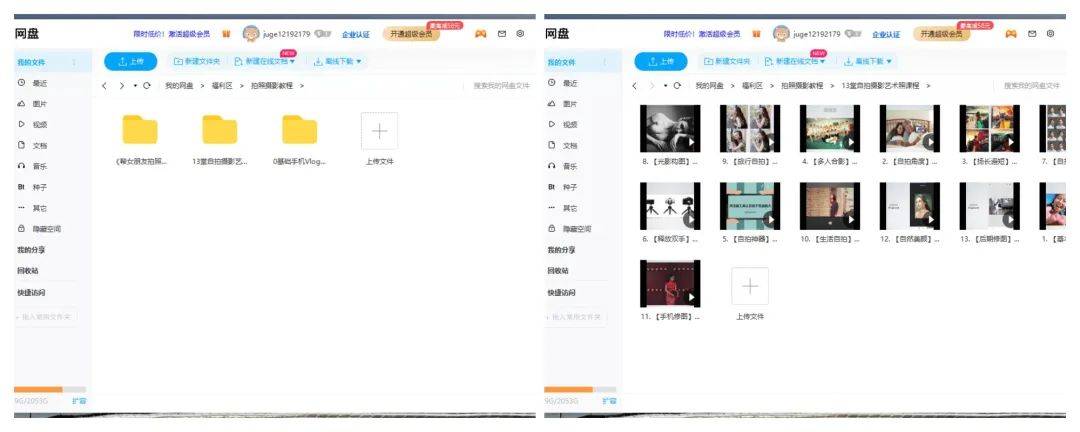1080x432 pixels.
Task: Click 我的网盘 breadcrumb in left window
Action: tap(179, 86)
